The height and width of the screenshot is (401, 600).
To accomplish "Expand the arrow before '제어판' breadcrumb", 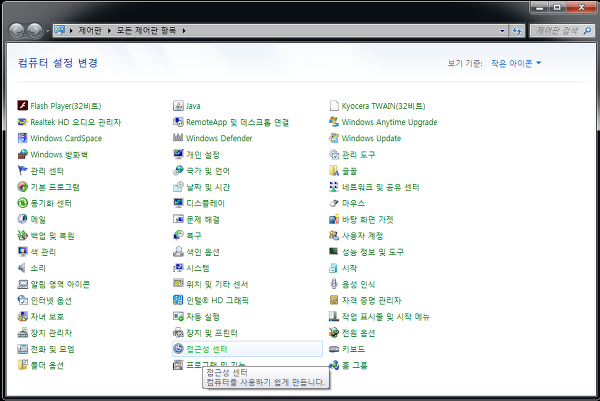I will pos(71,30).
